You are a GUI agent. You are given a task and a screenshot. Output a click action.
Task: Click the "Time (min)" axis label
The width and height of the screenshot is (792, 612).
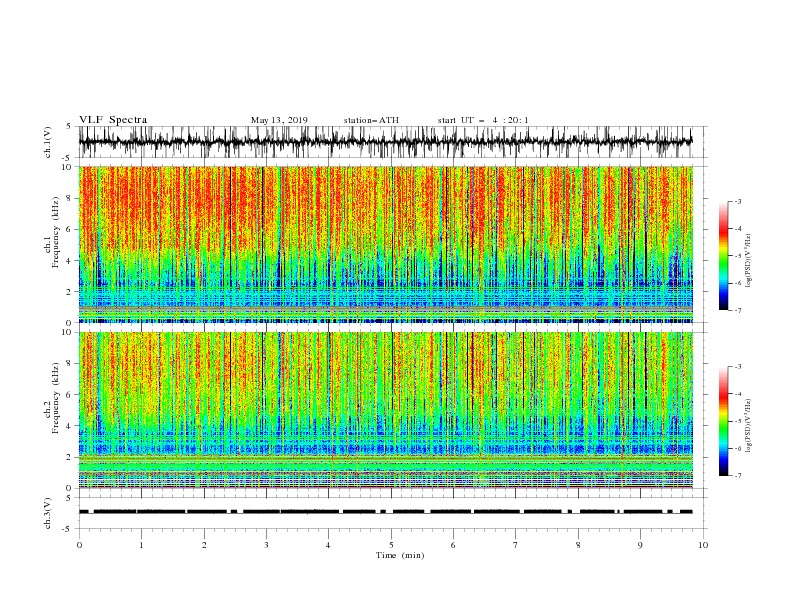pyautogui.click(x=400, y=555)
